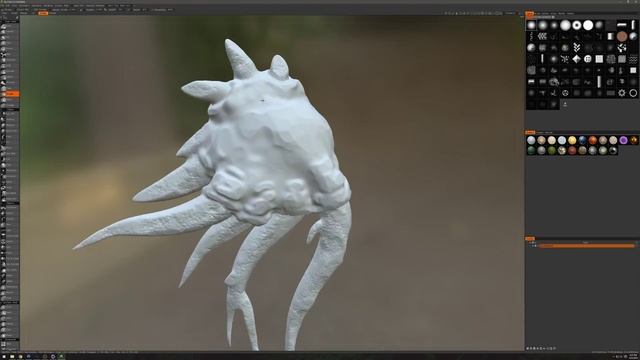Pick the brown skin-colored circle brush alpha

click(x=622, y=36)
